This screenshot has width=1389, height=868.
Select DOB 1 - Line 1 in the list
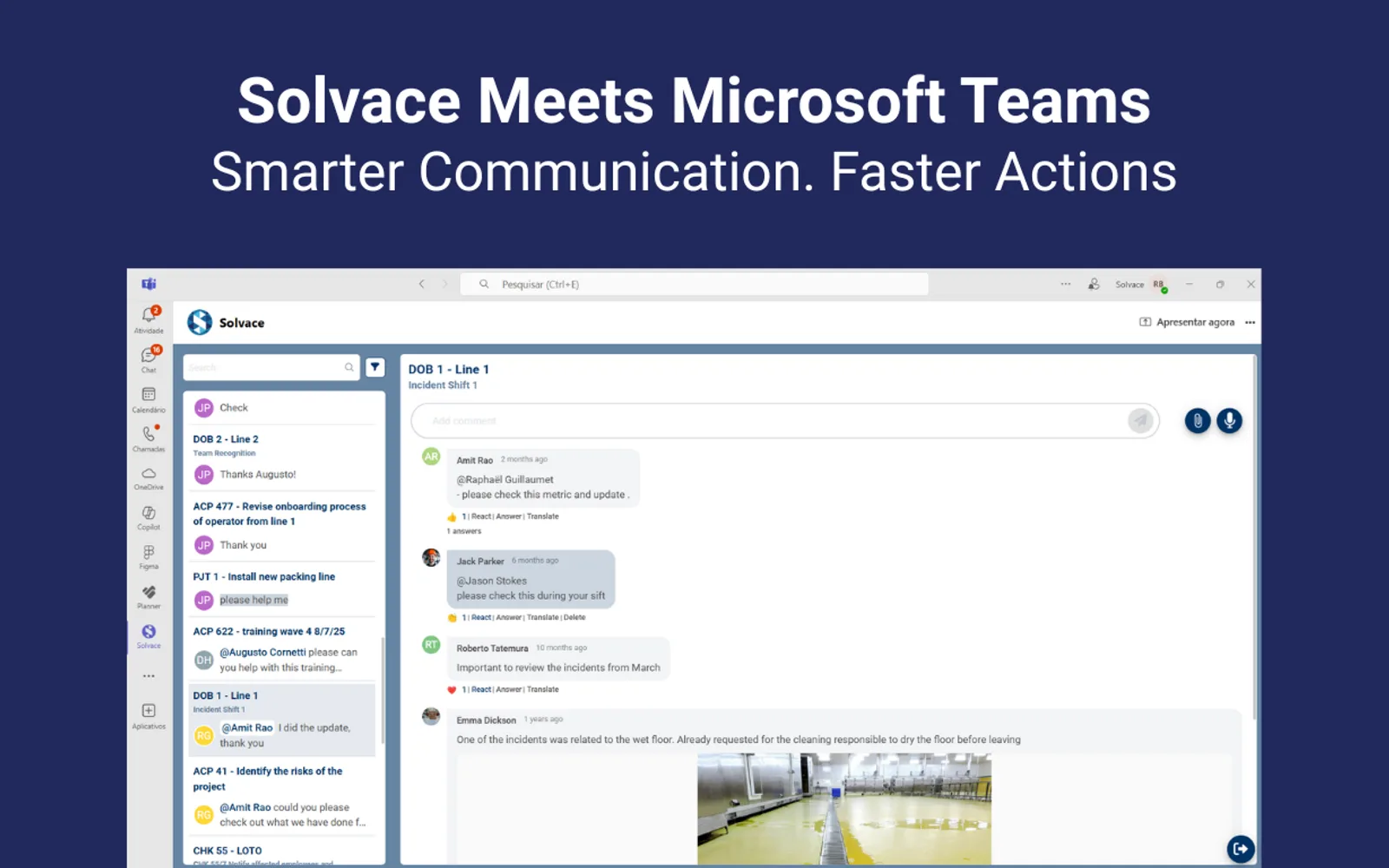284,720
